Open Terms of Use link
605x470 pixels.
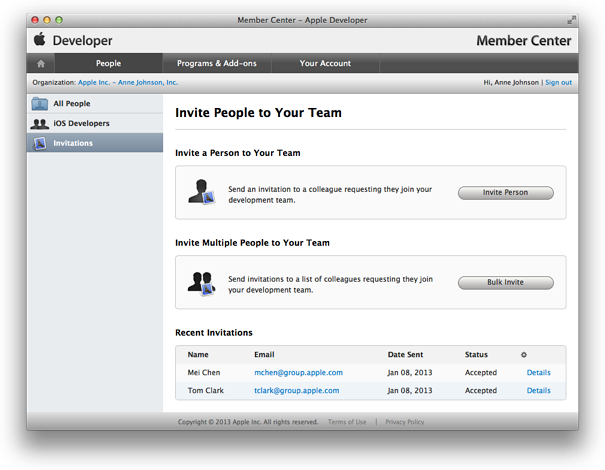(347, 422)
